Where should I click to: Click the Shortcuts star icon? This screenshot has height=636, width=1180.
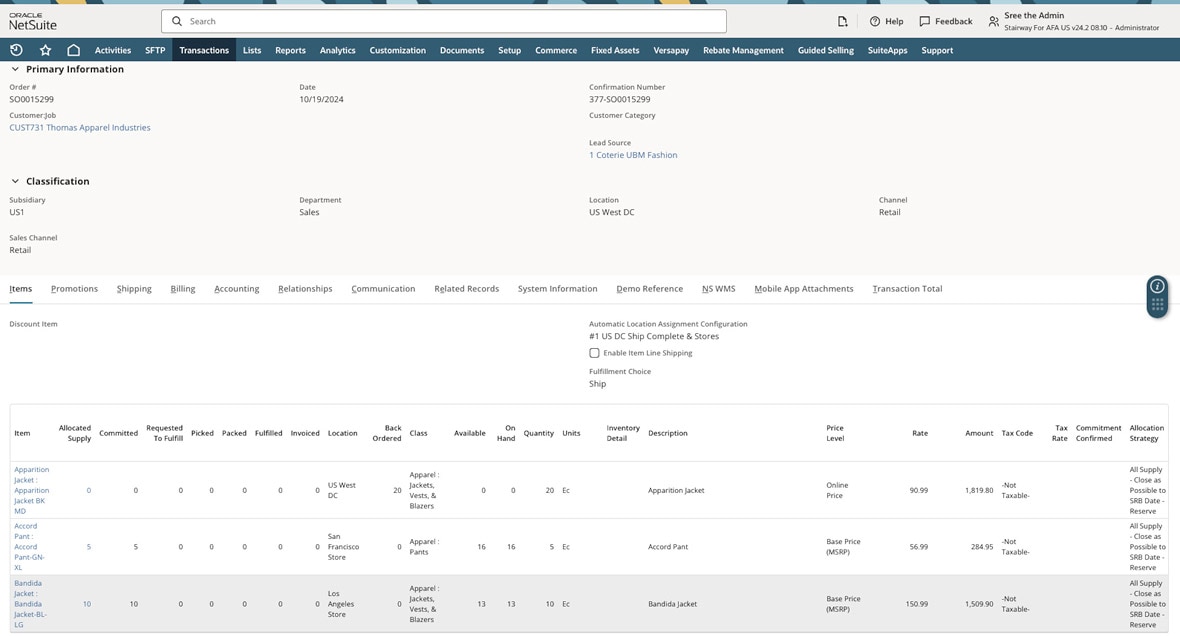coord(45,50)
